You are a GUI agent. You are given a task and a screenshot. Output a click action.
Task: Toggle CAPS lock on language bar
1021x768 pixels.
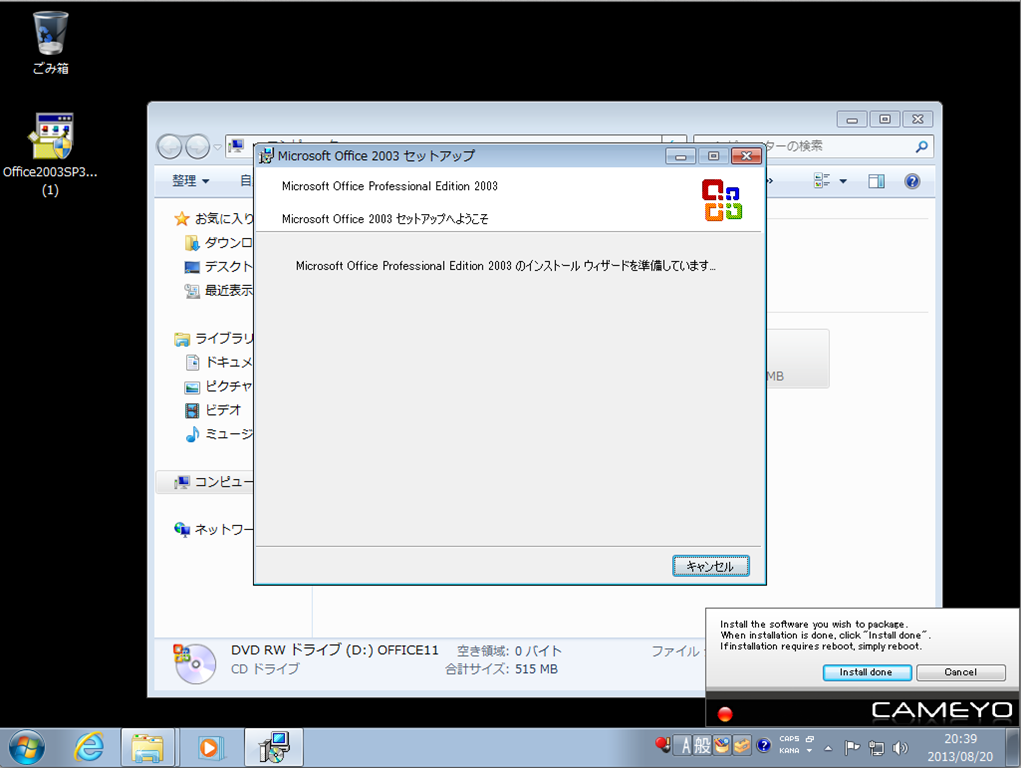[789, 739]
